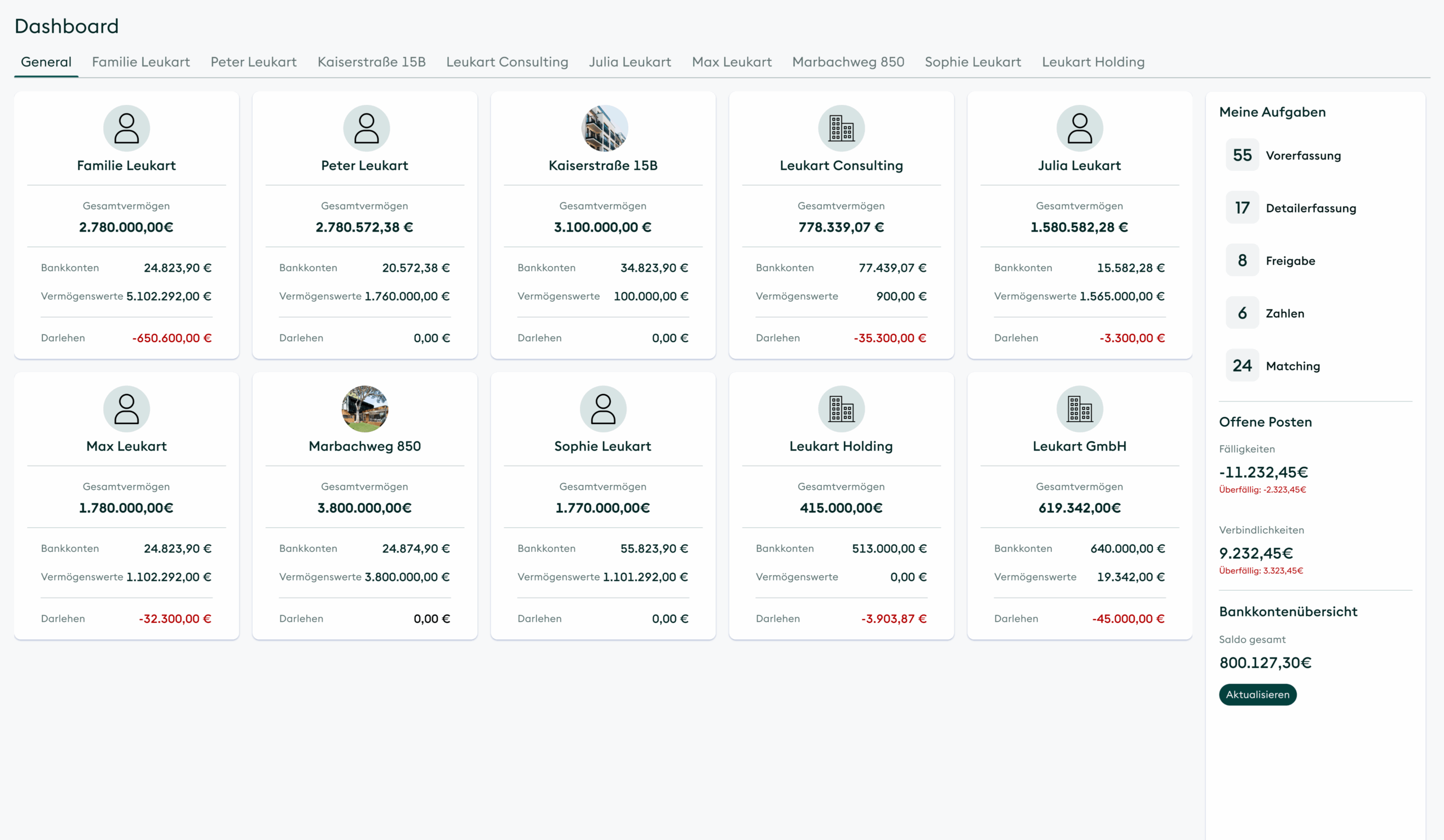Click the Freigabe count badge showing 8

[x=1242, y=260]
